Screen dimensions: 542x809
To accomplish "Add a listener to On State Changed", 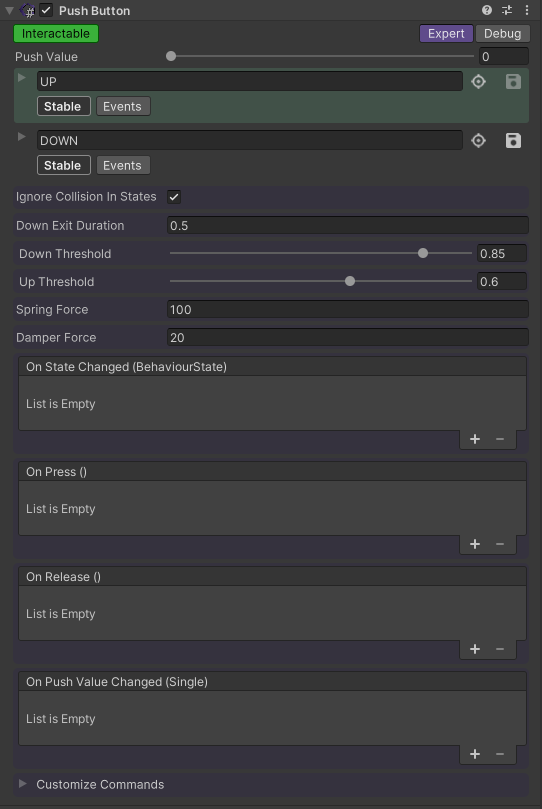I will pyautogui.click(x=475, y=439).
